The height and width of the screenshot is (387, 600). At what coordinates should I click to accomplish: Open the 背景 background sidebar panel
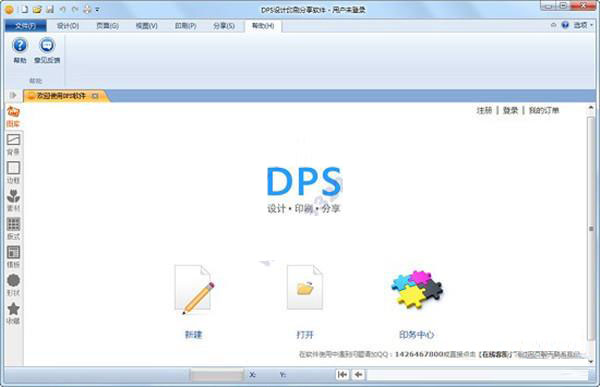coord(13,145)
